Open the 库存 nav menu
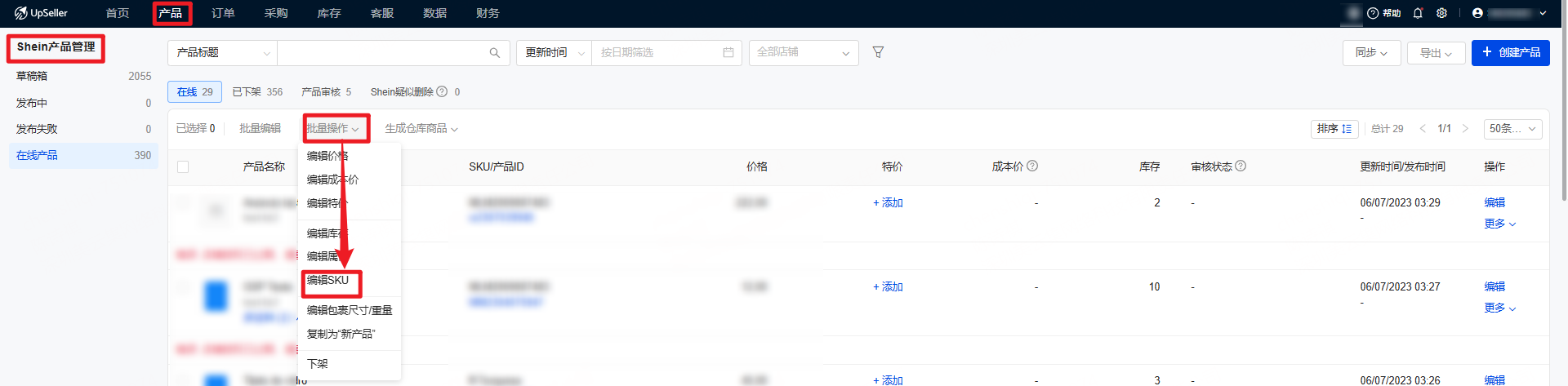Viewport: 1568px width, 386px height. [329, 13]
